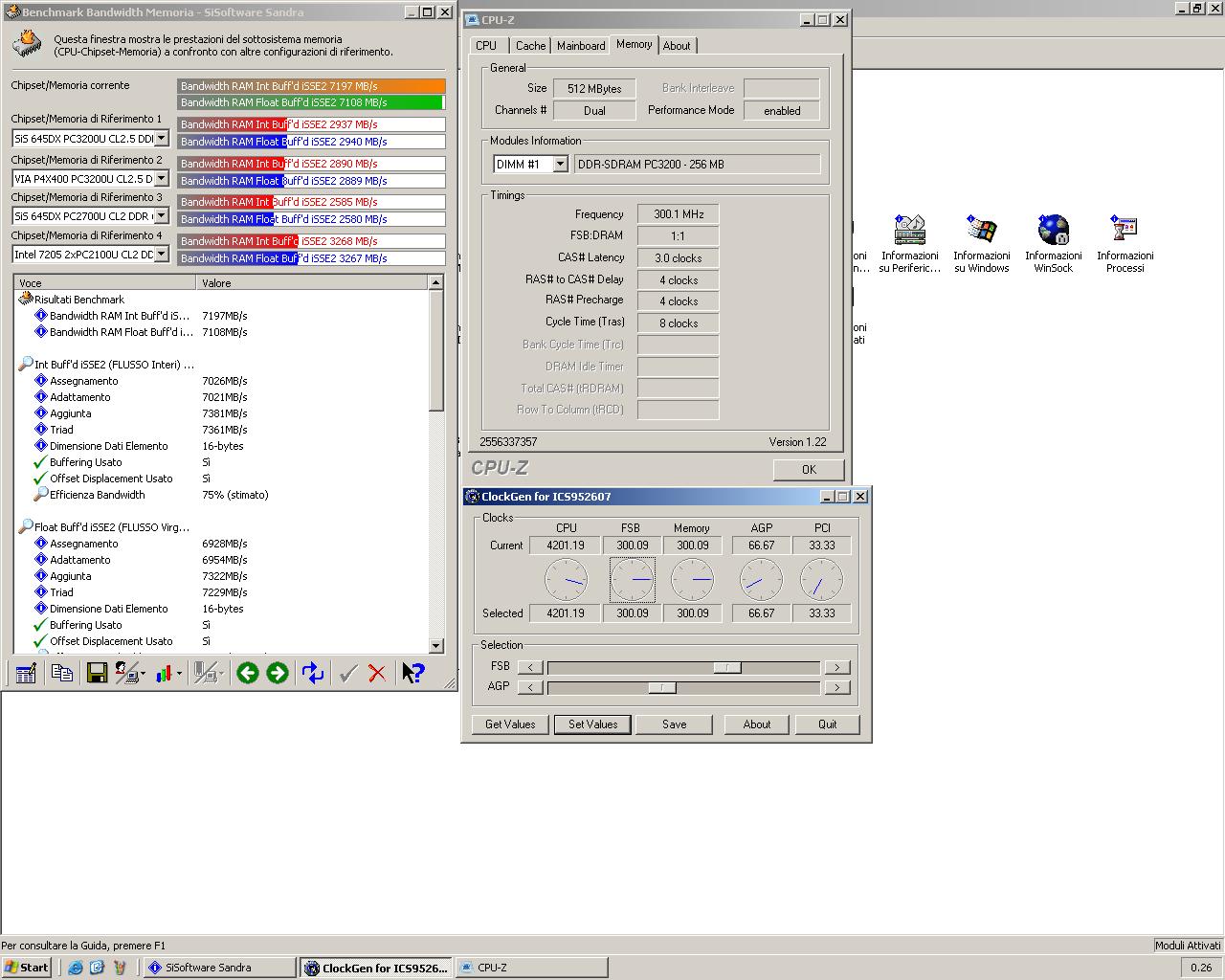Viewport: 1225px width, 980px height.
Task: Click Get Values in ClockGen
Action: coord(510,724)
